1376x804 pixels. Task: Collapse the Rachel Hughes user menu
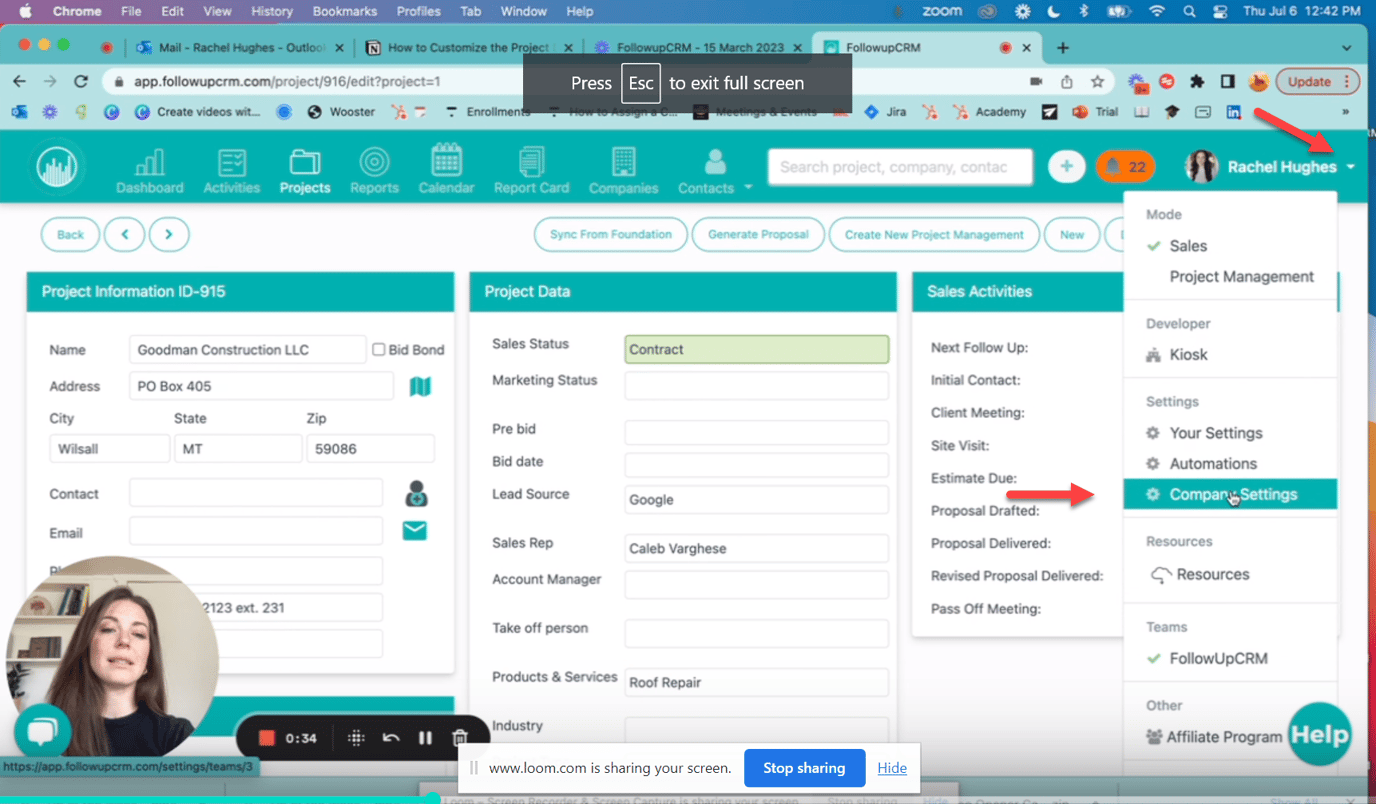tap(1351, 167)
